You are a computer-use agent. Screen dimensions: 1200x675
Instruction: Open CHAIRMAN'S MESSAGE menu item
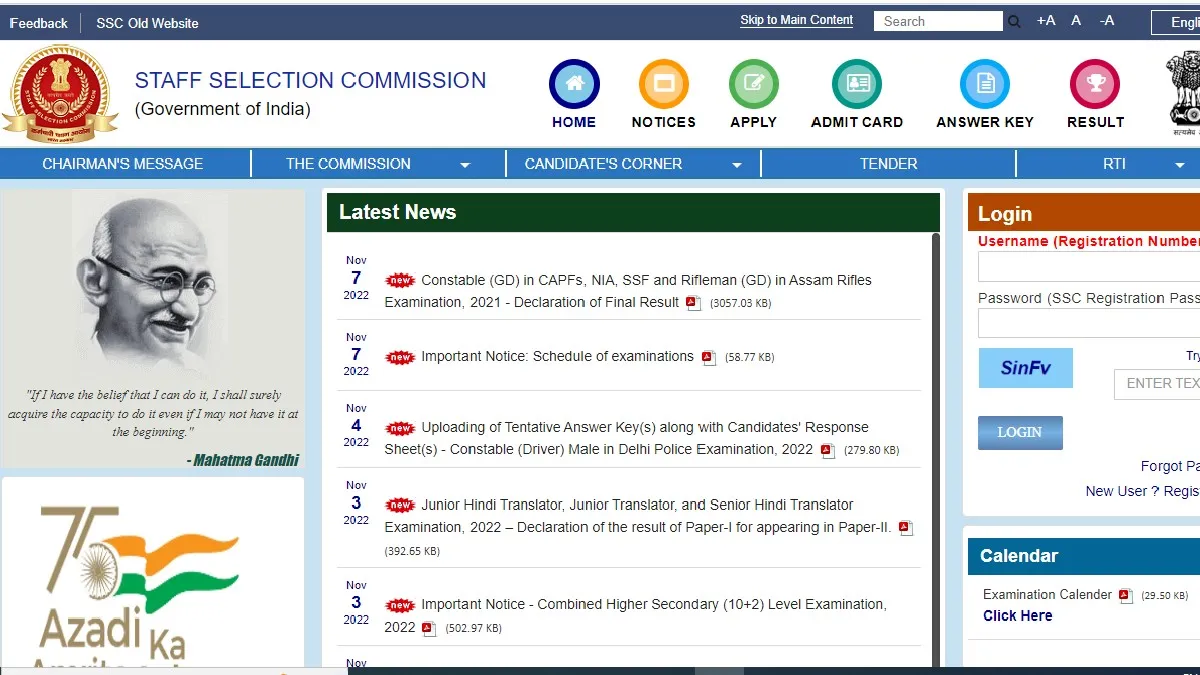123,164
